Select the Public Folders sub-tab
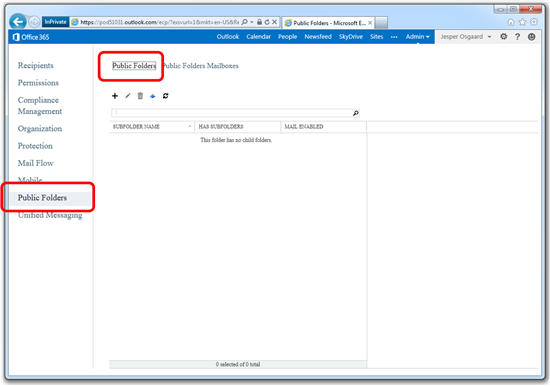Screen dimensions: 550x386 click(x=134, y=66)
